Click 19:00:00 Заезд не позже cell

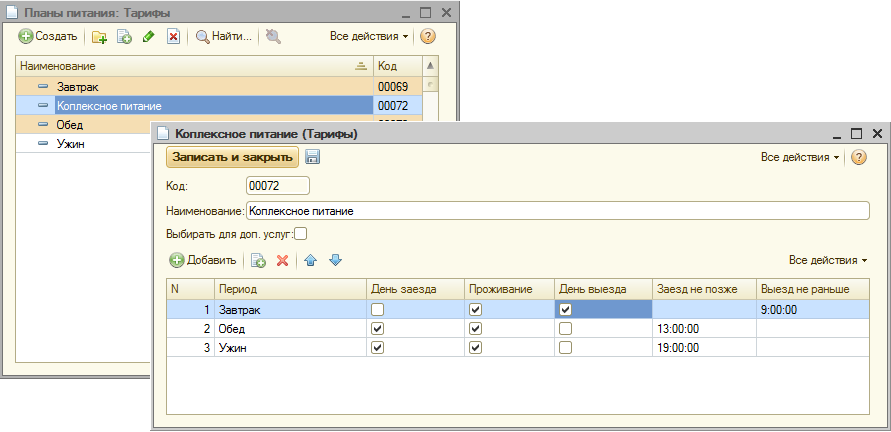tap(704, 347)
